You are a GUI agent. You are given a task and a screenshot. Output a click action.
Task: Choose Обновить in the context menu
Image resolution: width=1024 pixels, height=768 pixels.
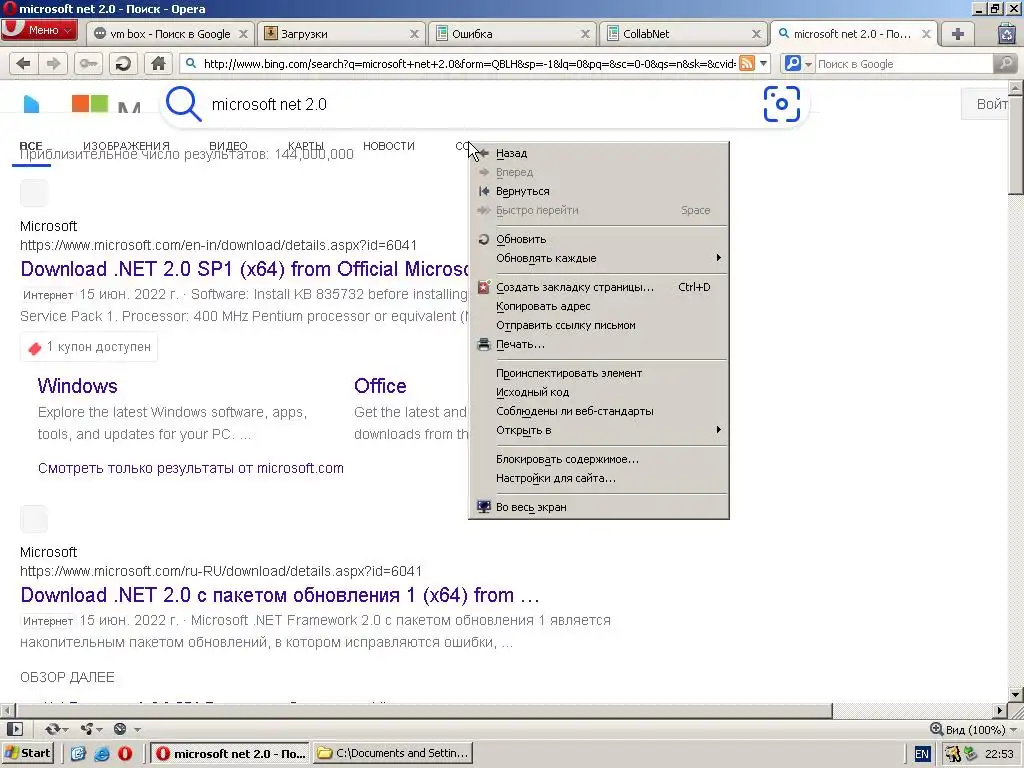coord(598,239)
